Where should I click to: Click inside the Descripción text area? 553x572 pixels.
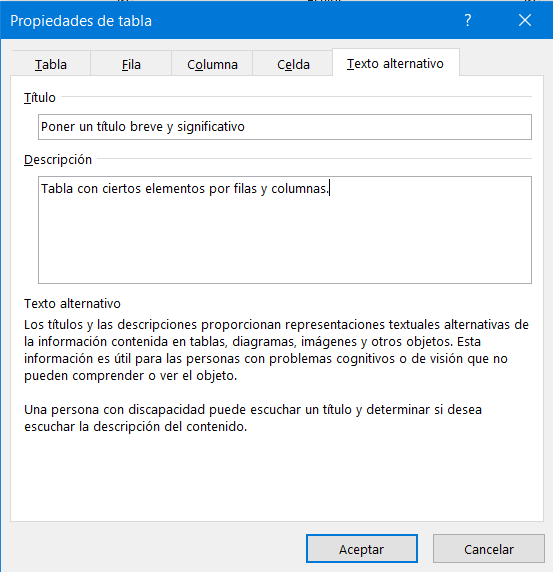coord(285,230)
